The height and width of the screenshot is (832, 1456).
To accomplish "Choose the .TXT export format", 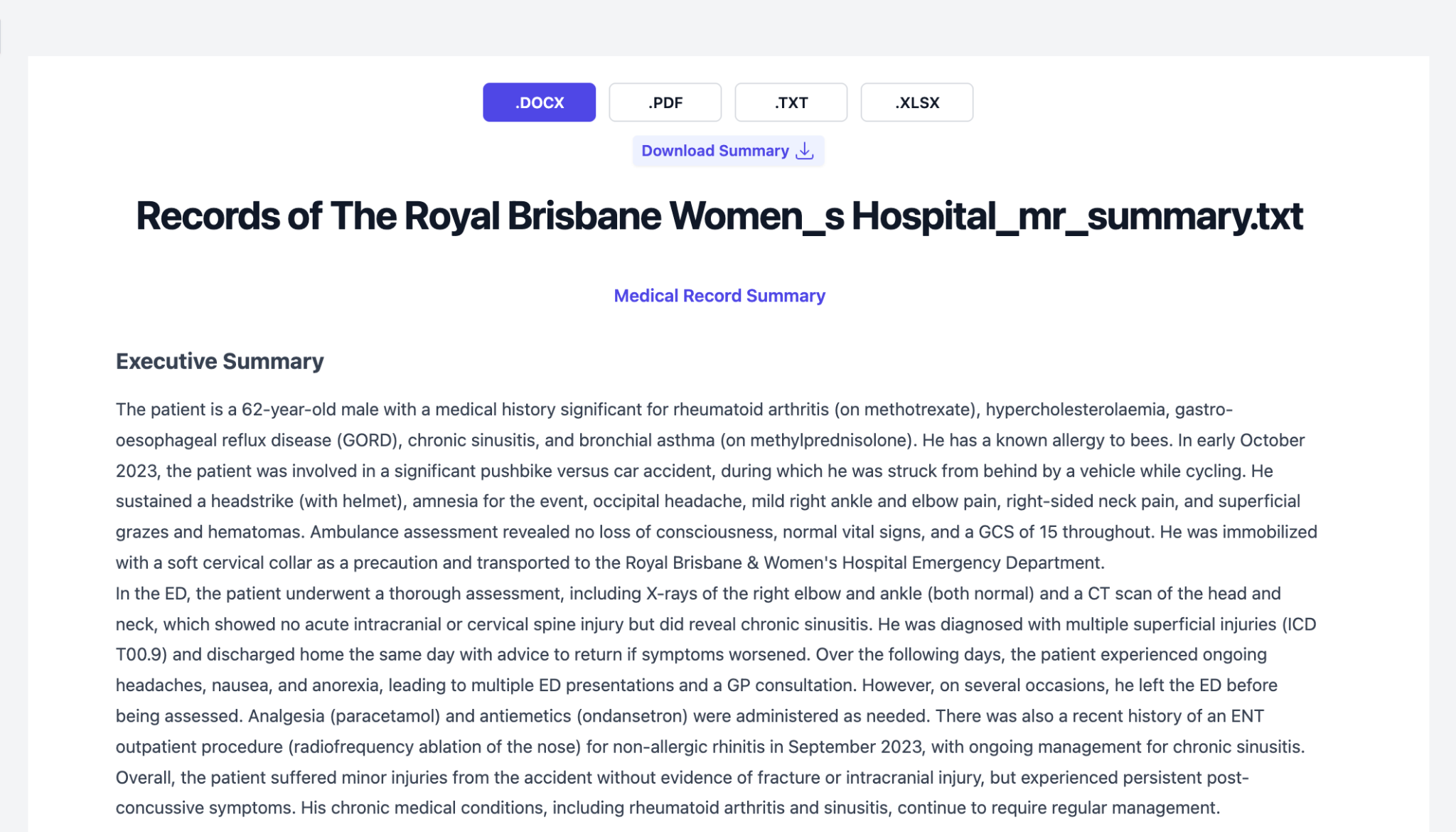I will (x=791, y=102).
